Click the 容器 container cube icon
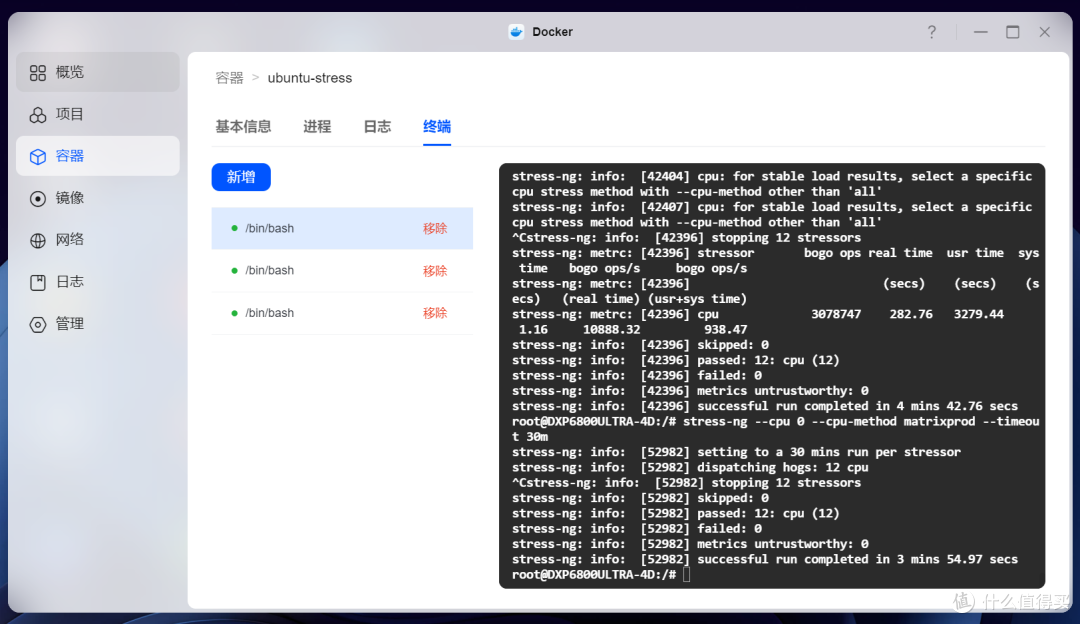This screenshot has width=1080, height=624. point(38,156)
